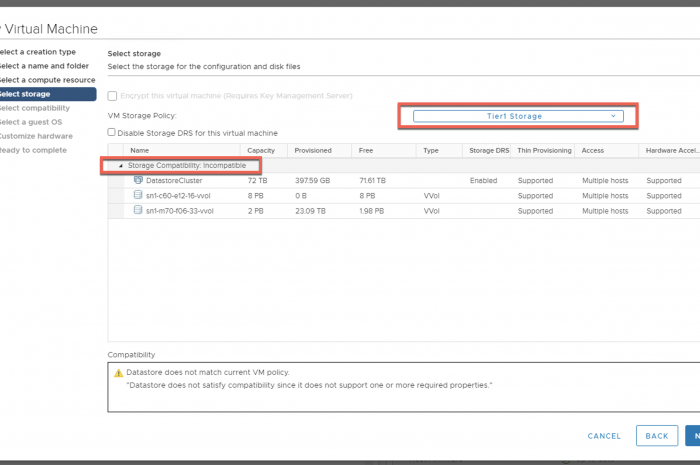Tick Encrypt this virtual machine checkbox
This screenshot has height=465, width=700.
(112, 96)
